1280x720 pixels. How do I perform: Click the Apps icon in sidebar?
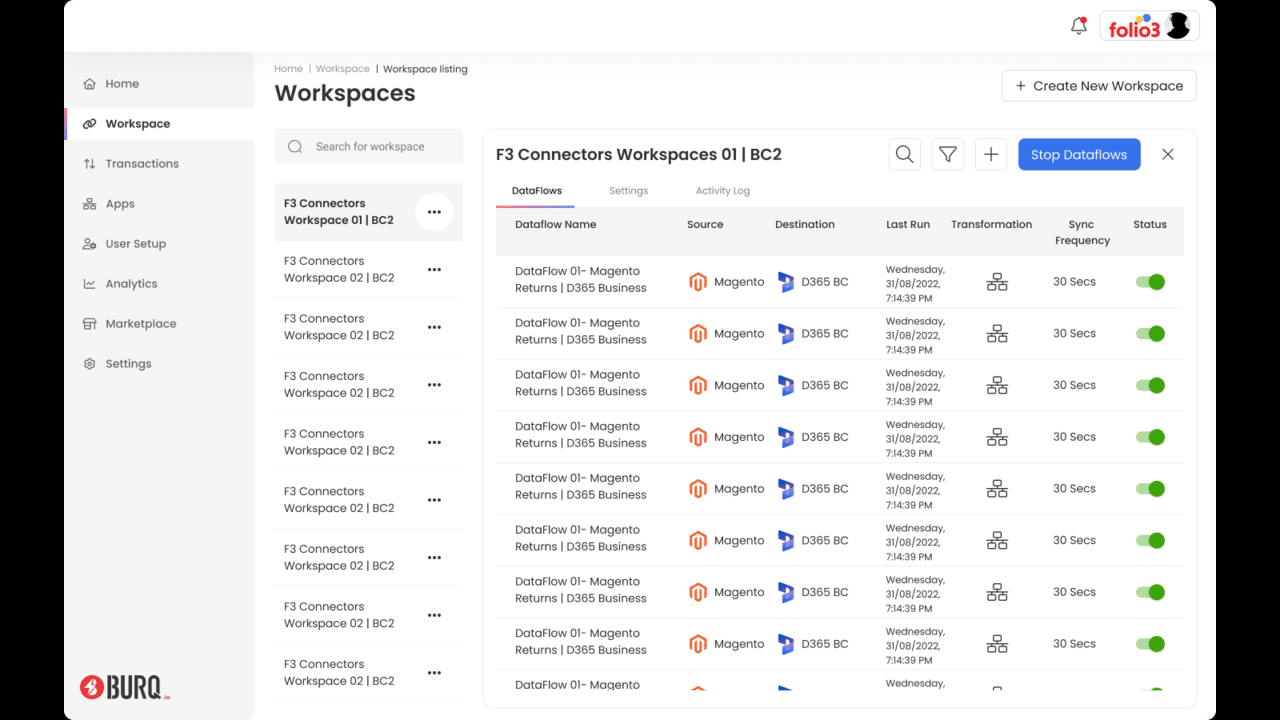click(x=89, y=204)
